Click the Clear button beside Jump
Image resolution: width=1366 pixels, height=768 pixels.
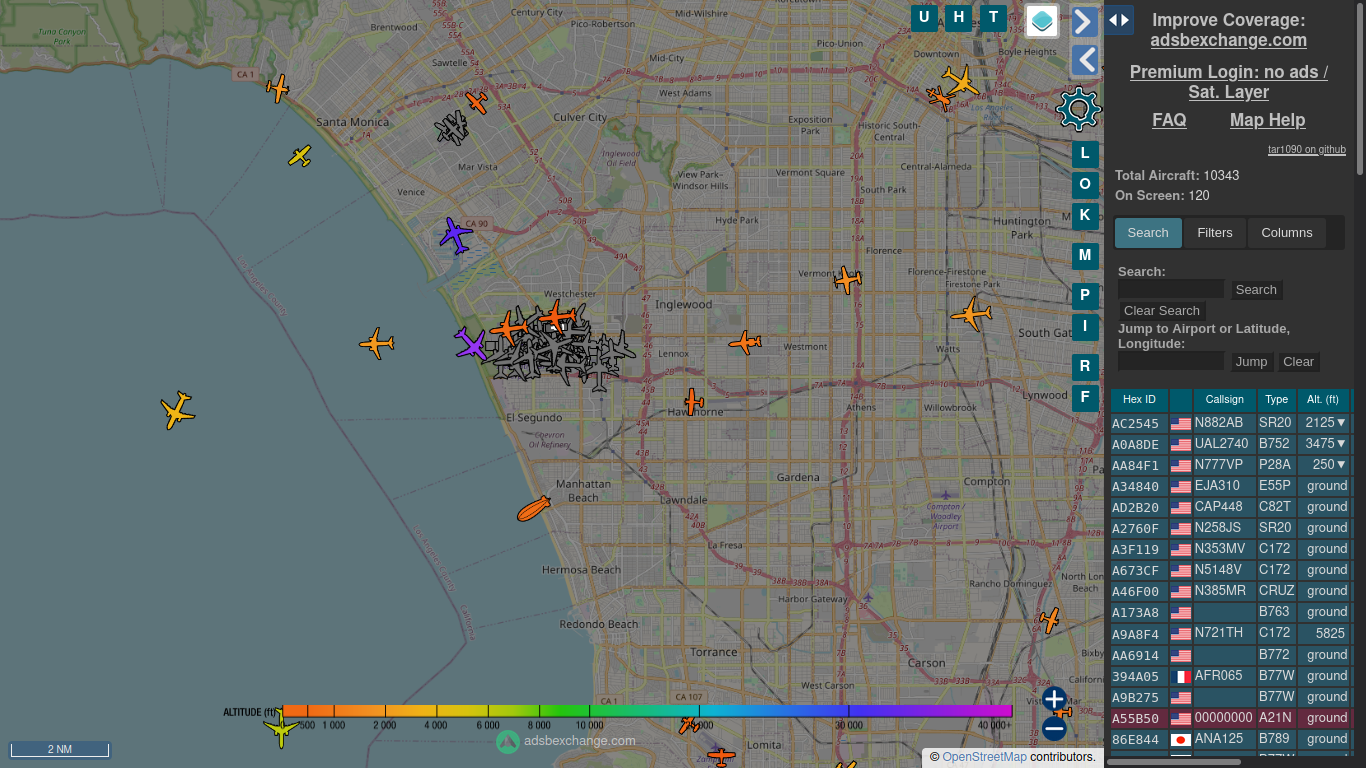[x=1298, y=362]
